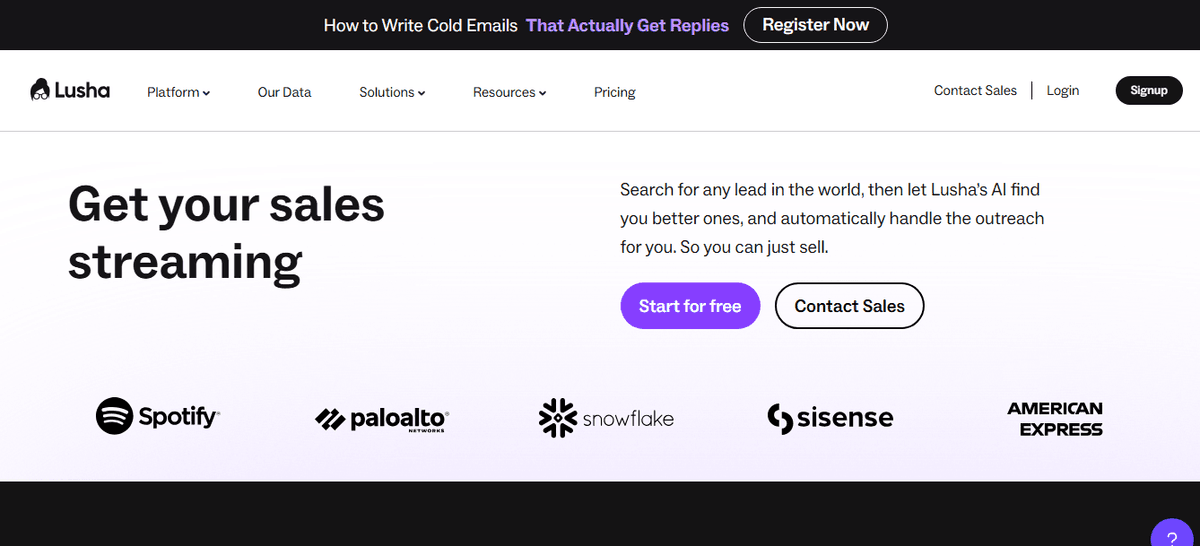
Task: Click the Register Now banner button
Action: [815, 25]
